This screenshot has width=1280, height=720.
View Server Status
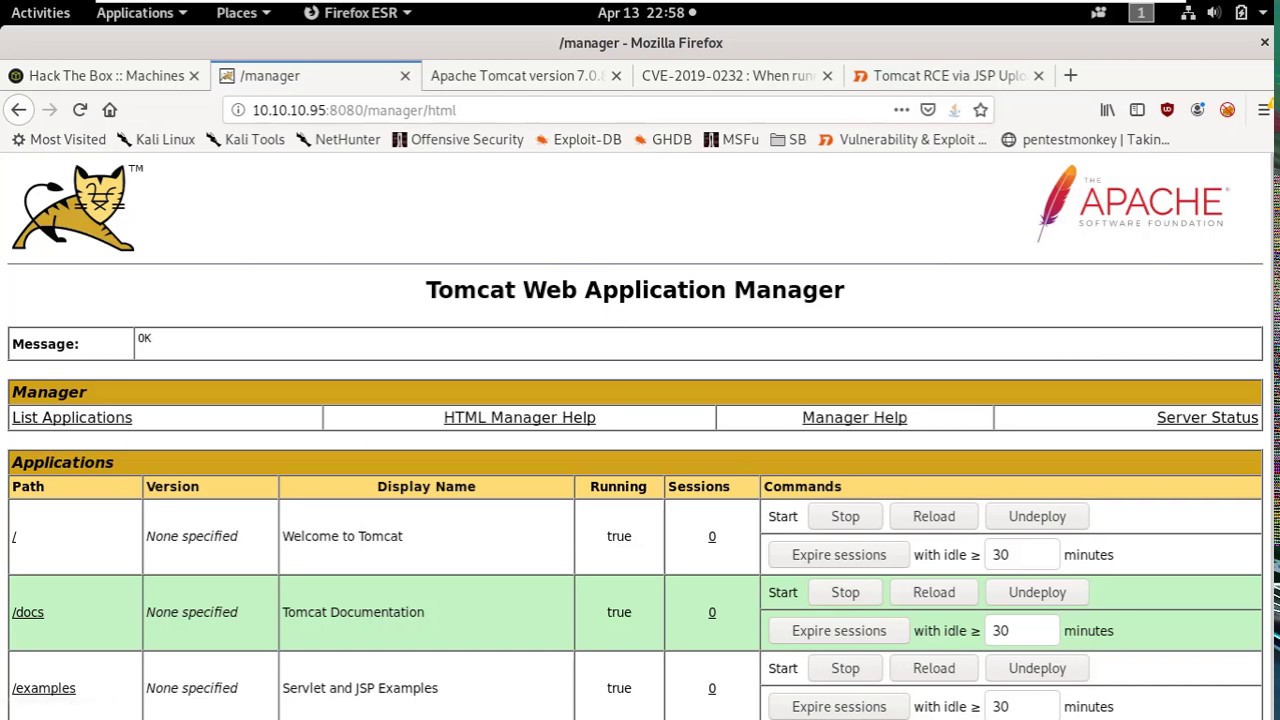[x=1207, y=418]
